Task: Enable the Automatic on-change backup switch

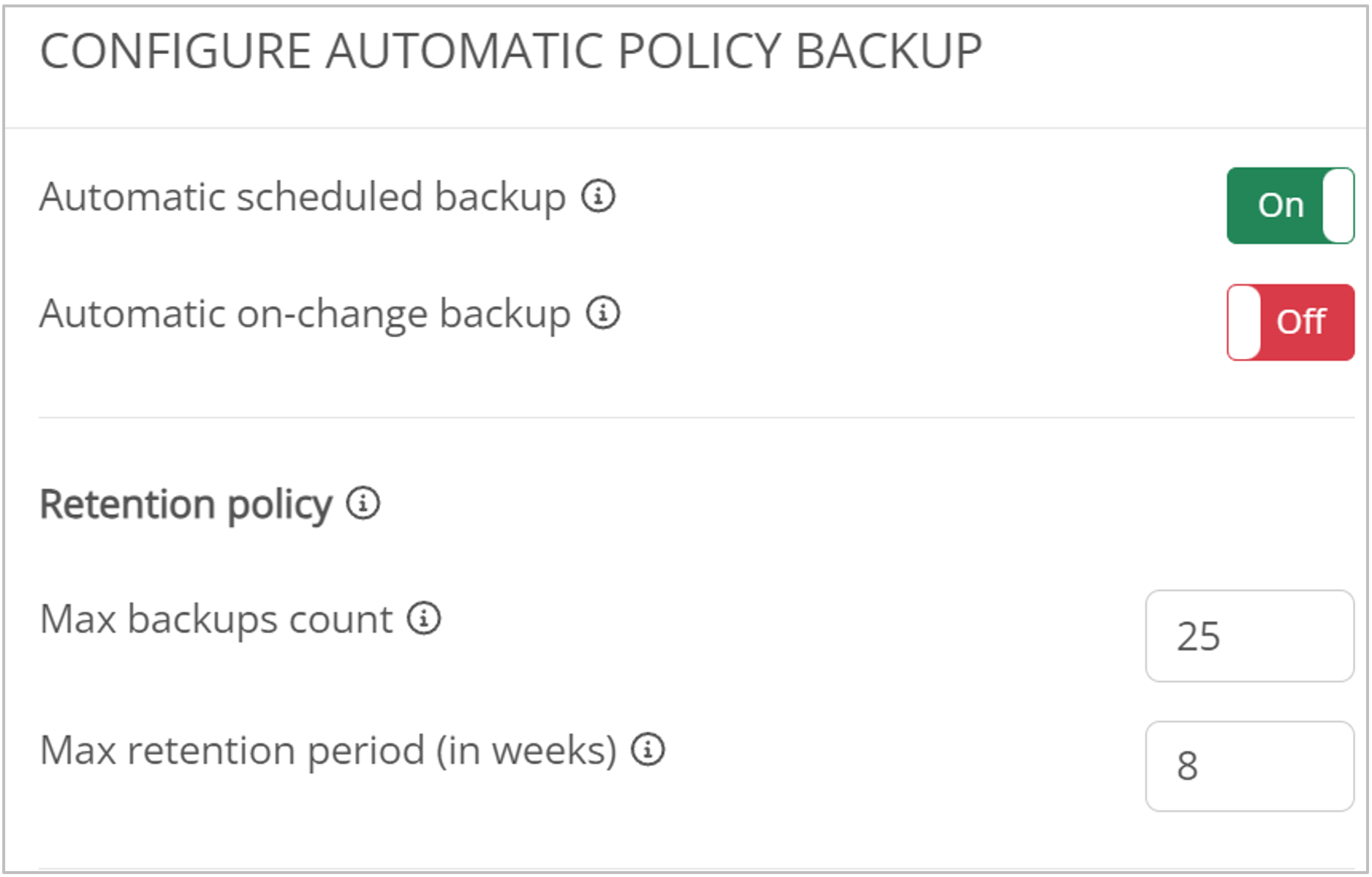Action: pyautogui.click(x=1290, y=322)
